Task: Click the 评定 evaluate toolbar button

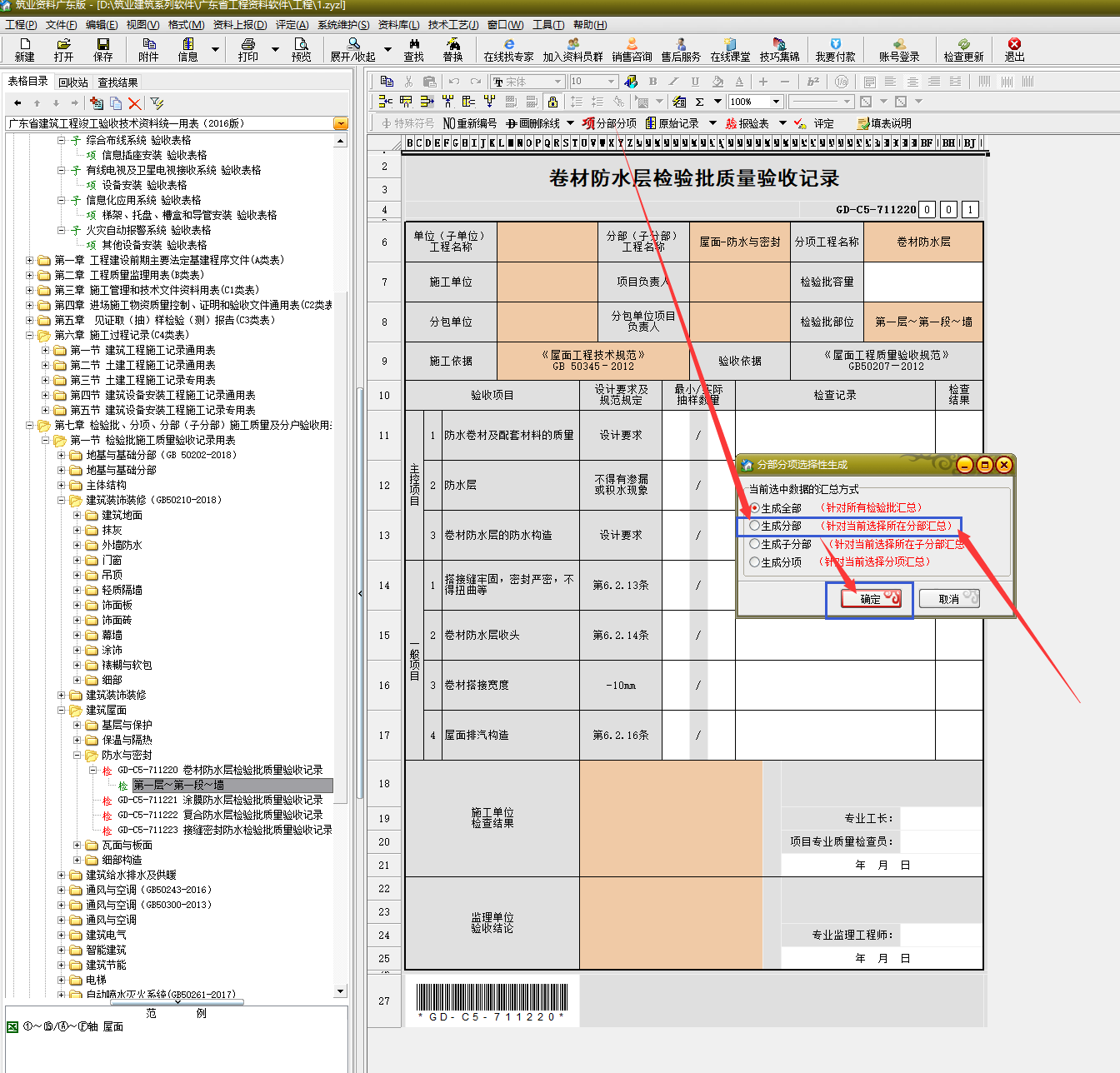Action: 814,123
